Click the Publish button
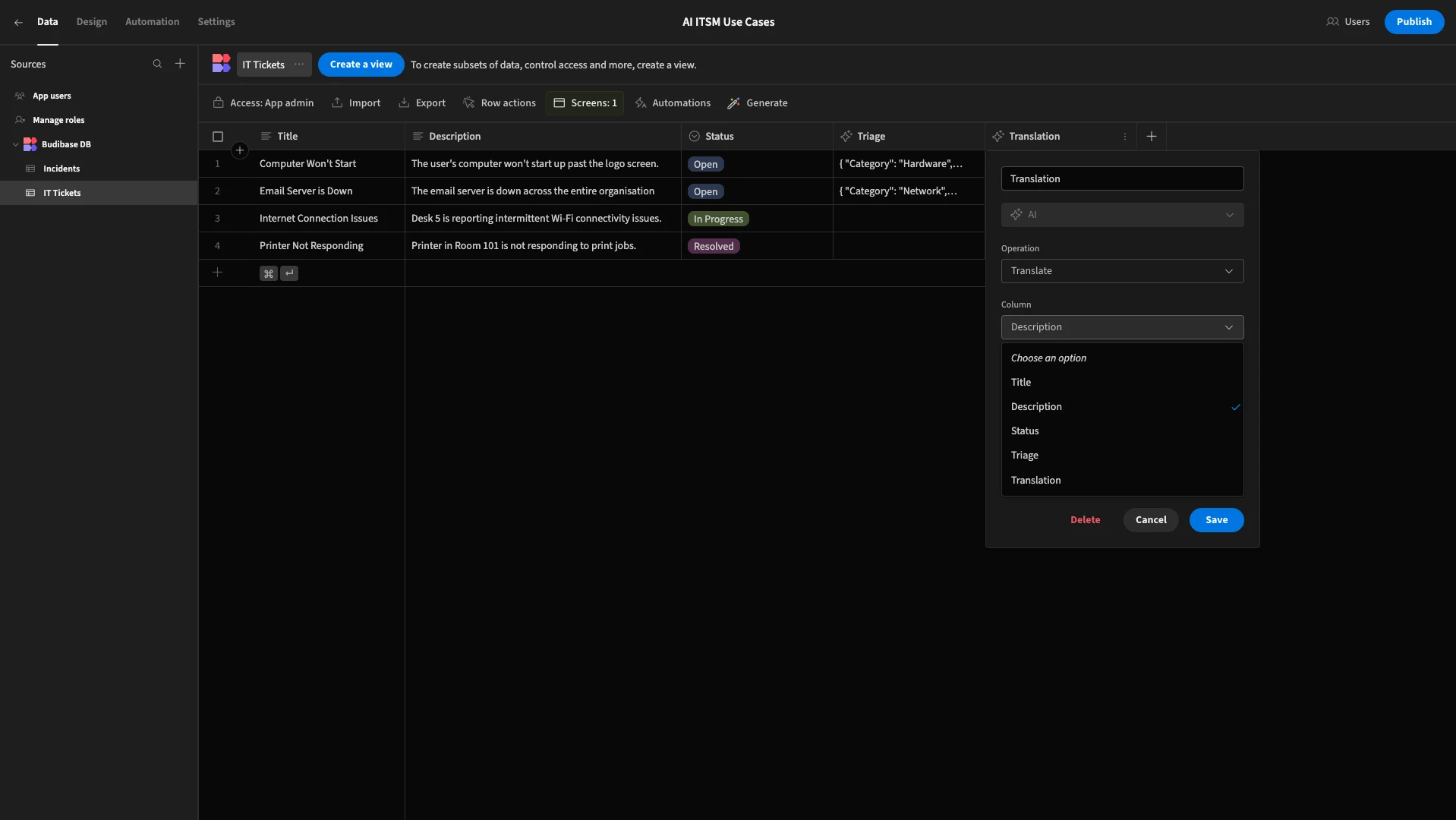Screen dimensions: 1456x820 [x=1413, y=22]
